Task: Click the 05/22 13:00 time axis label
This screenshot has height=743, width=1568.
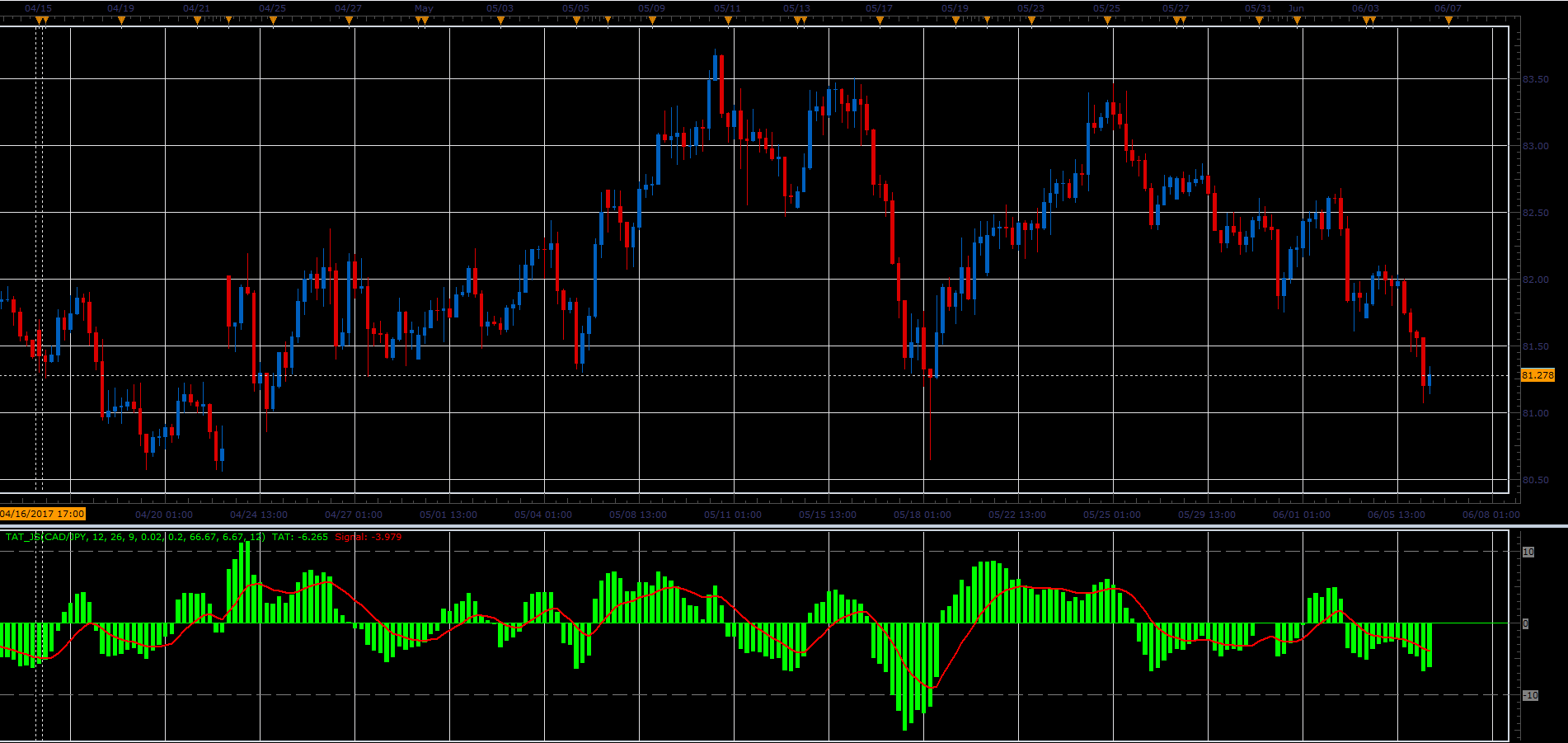Action: [x=1017, y=515]
